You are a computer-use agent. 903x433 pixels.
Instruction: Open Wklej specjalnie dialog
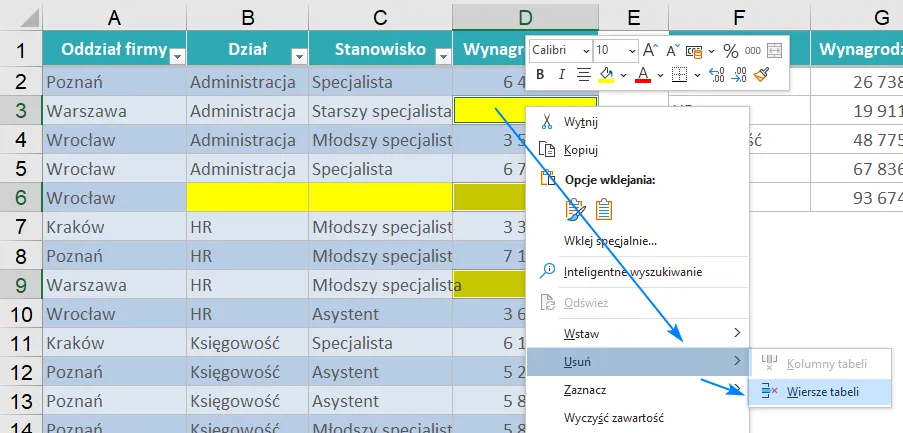(x=638, y=241)
